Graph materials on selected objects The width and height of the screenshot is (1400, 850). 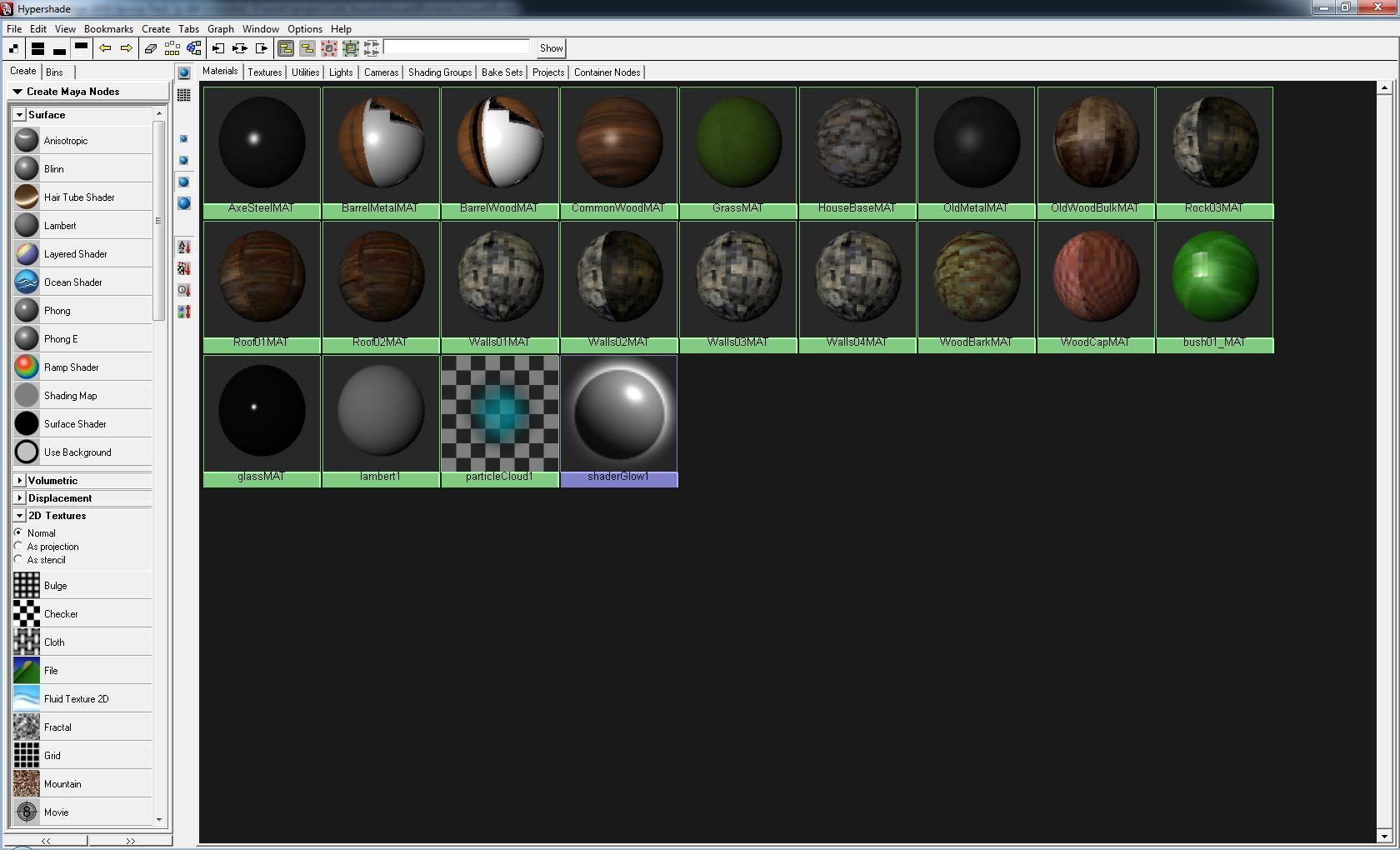[194, 48]
